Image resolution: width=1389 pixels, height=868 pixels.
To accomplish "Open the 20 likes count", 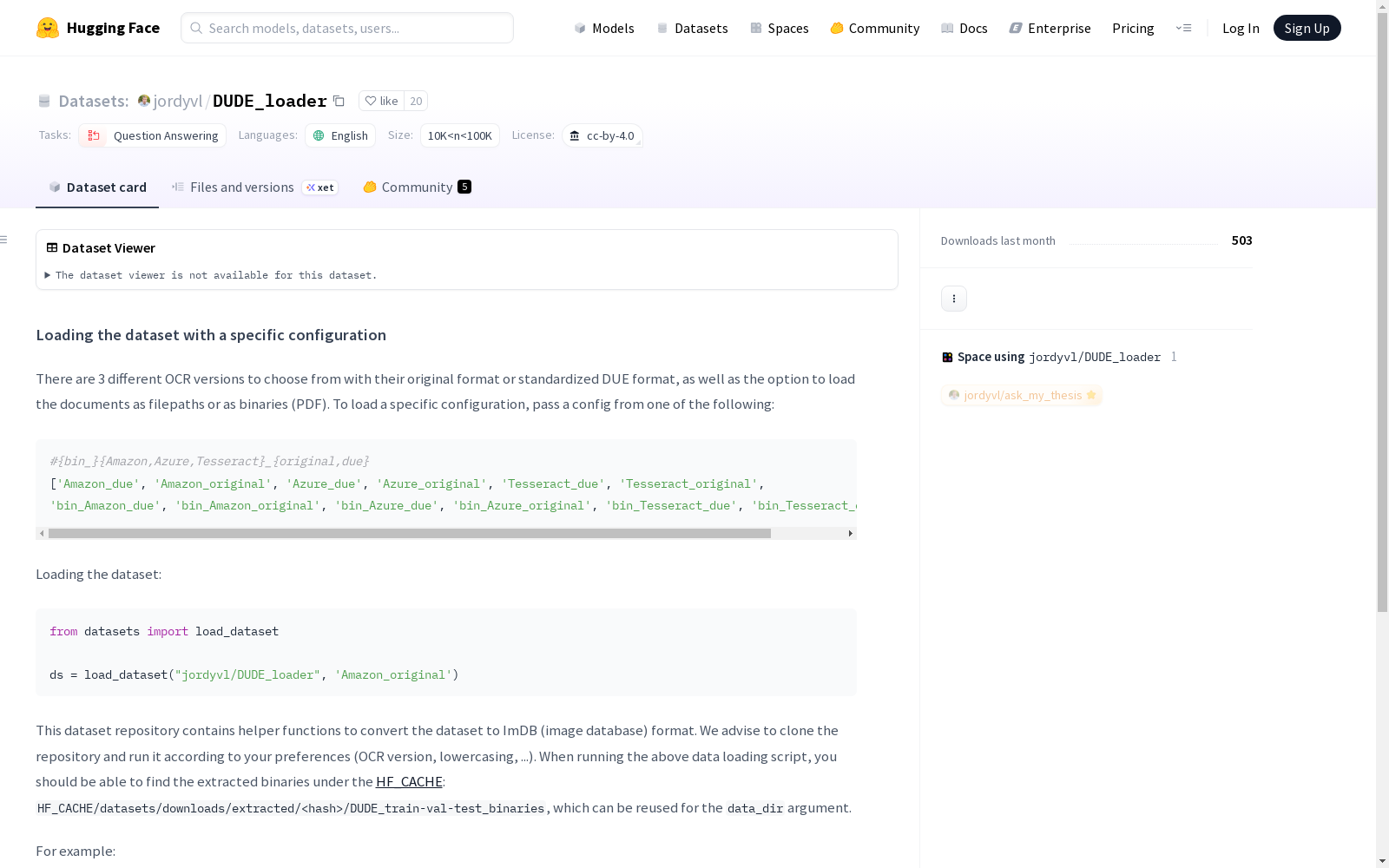I will pos(416,101).
